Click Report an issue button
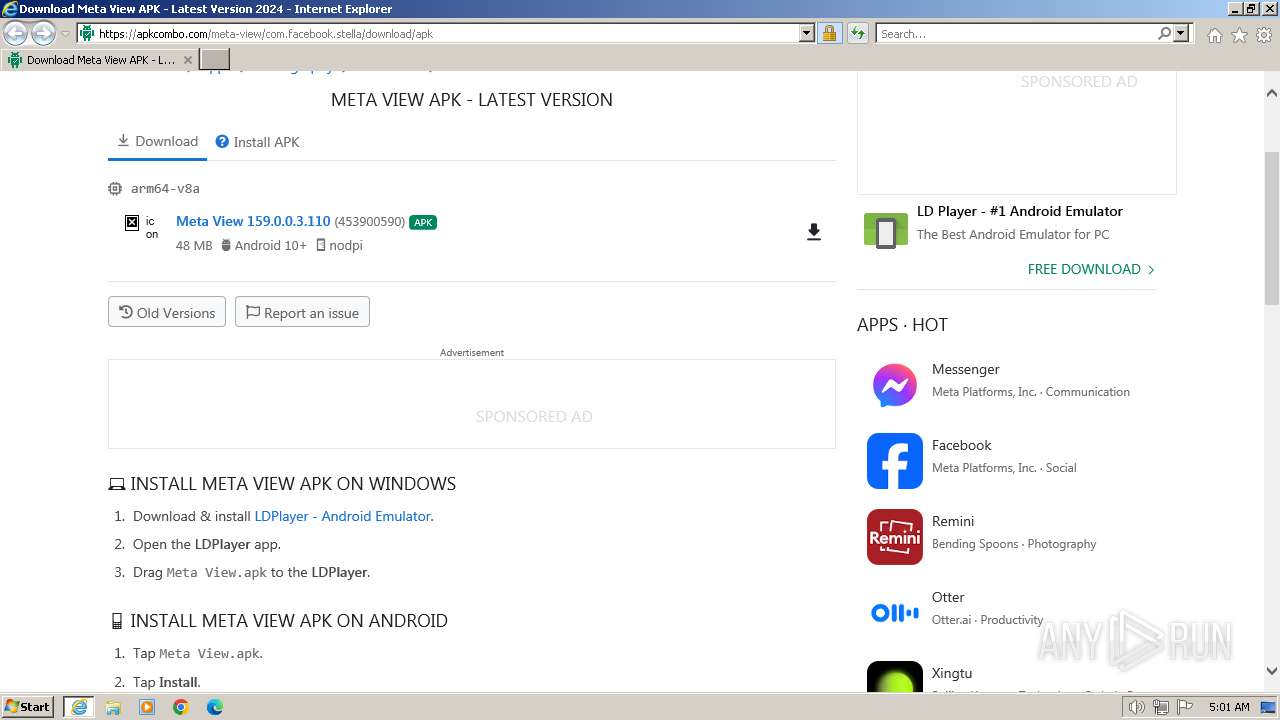 [302, 312]
